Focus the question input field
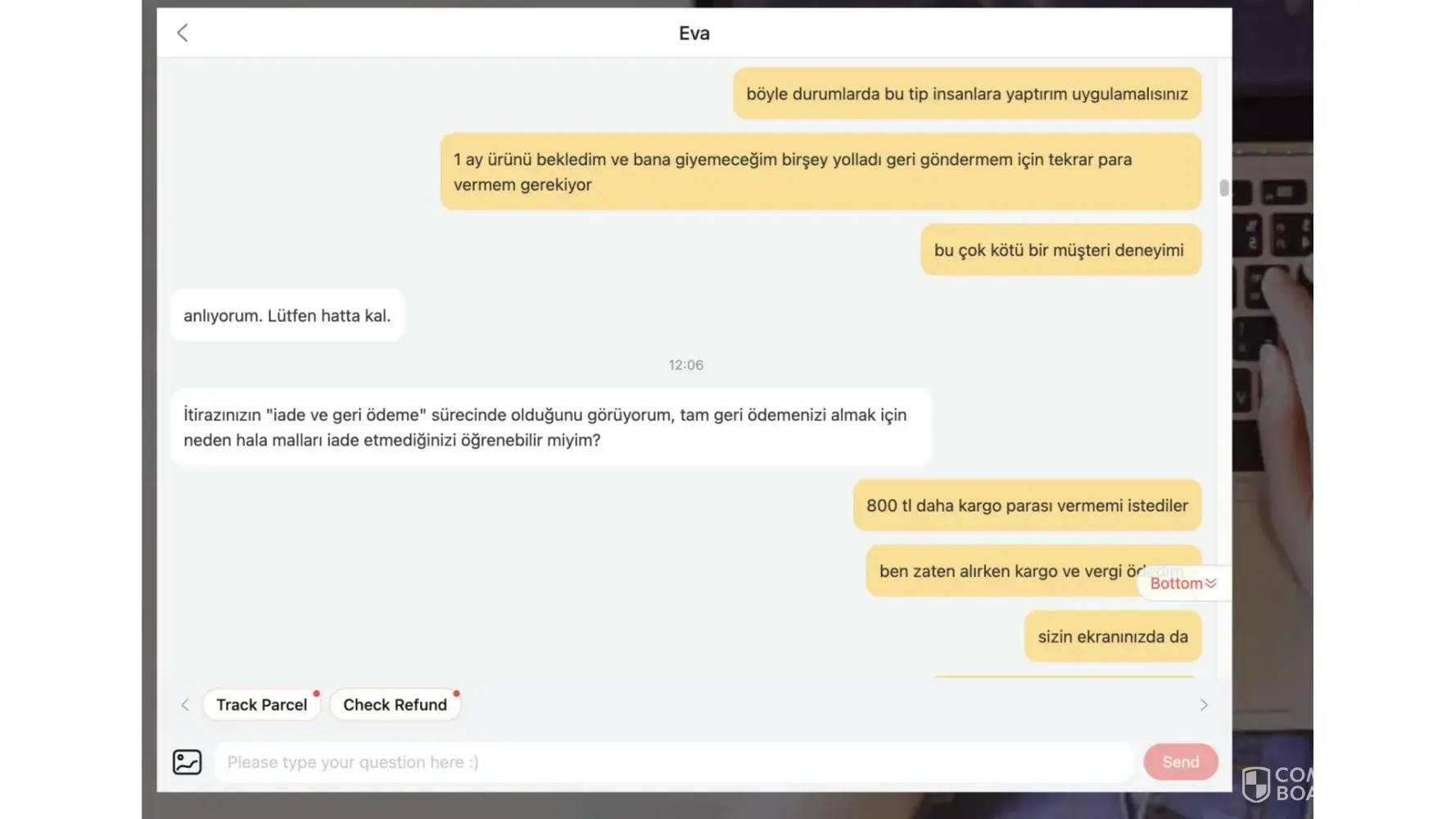The width and height of the screenshot is (1456, 819). (x=674, y=762)
